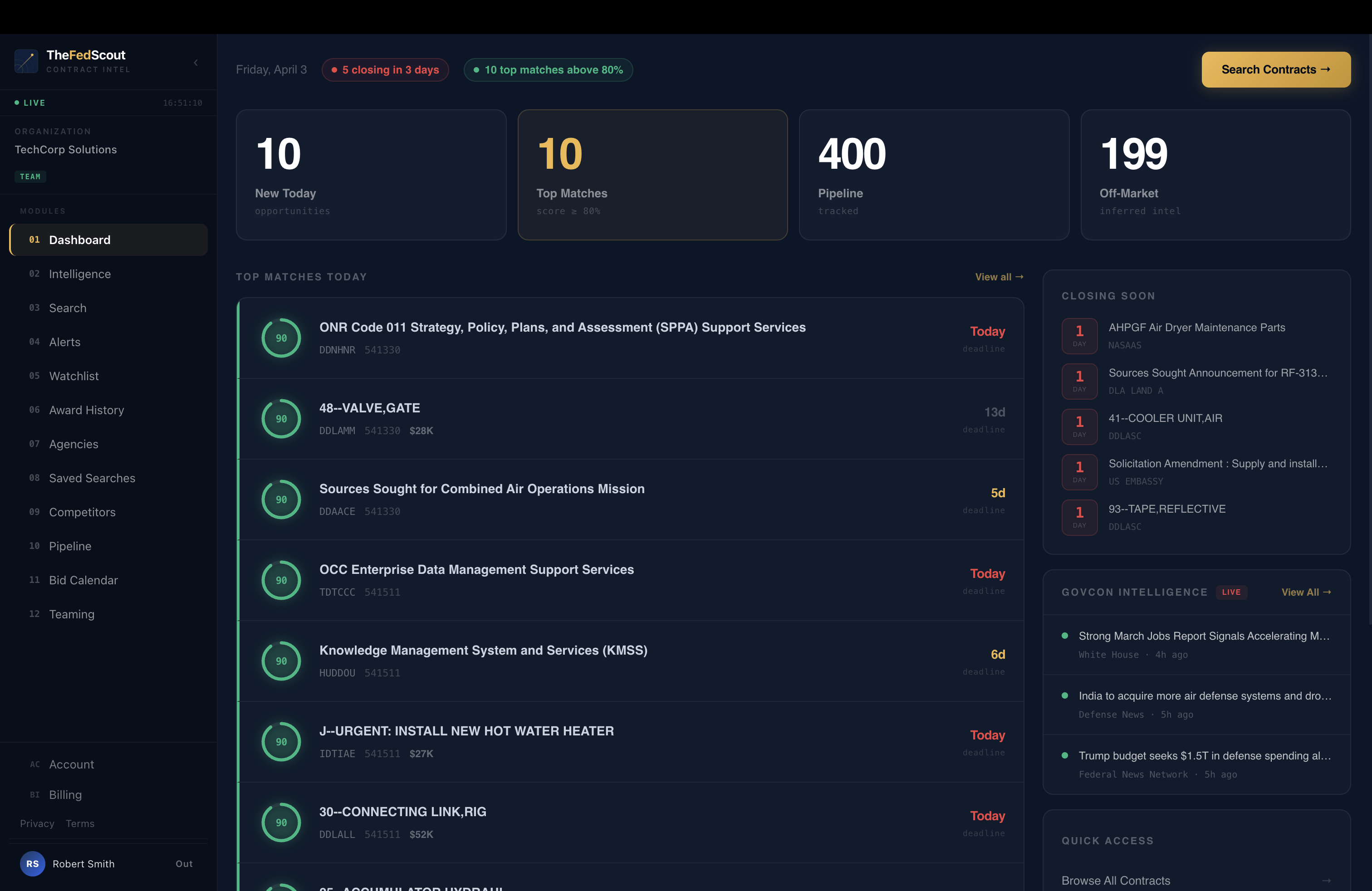Open the Browse All Contracts link
Viewport: 1372px width, 891px height.
(x=1116, y=880)
